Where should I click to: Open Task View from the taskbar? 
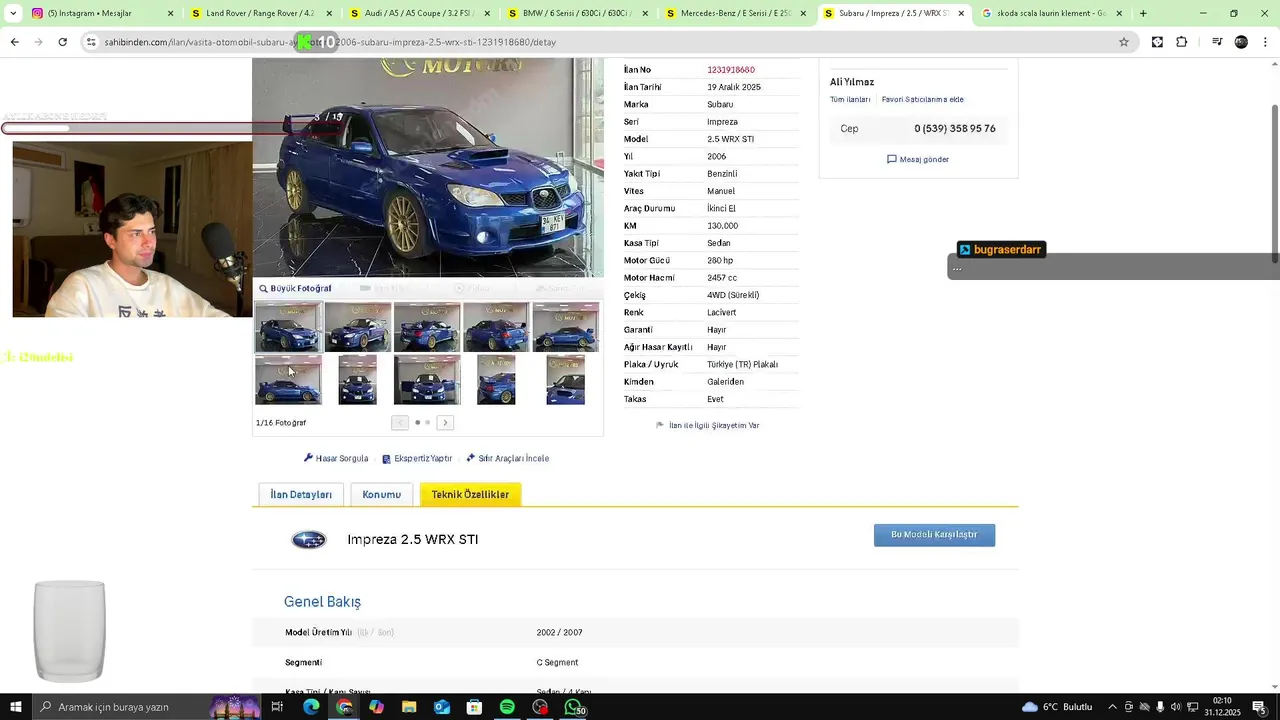point(277,707)
